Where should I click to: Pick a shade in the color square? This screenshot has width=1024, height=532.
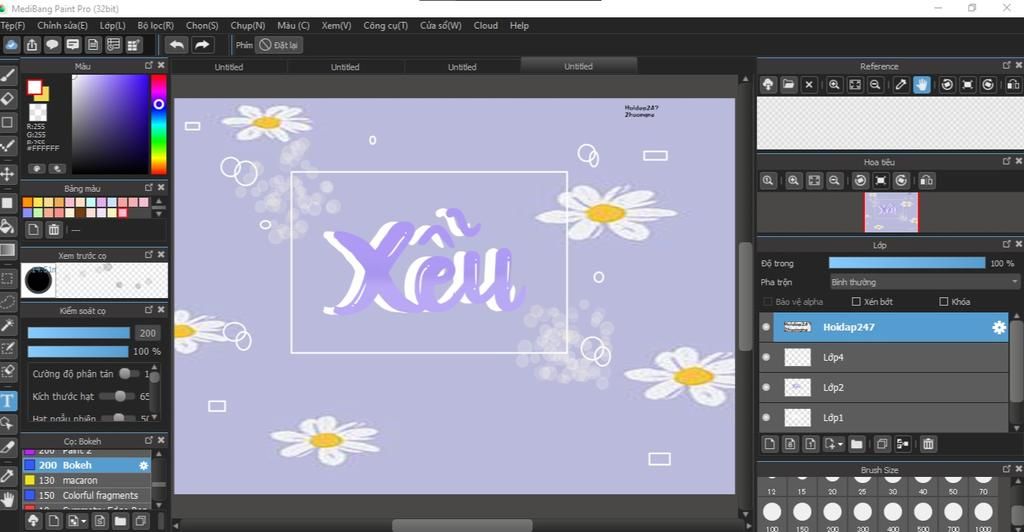coord(110,124)
